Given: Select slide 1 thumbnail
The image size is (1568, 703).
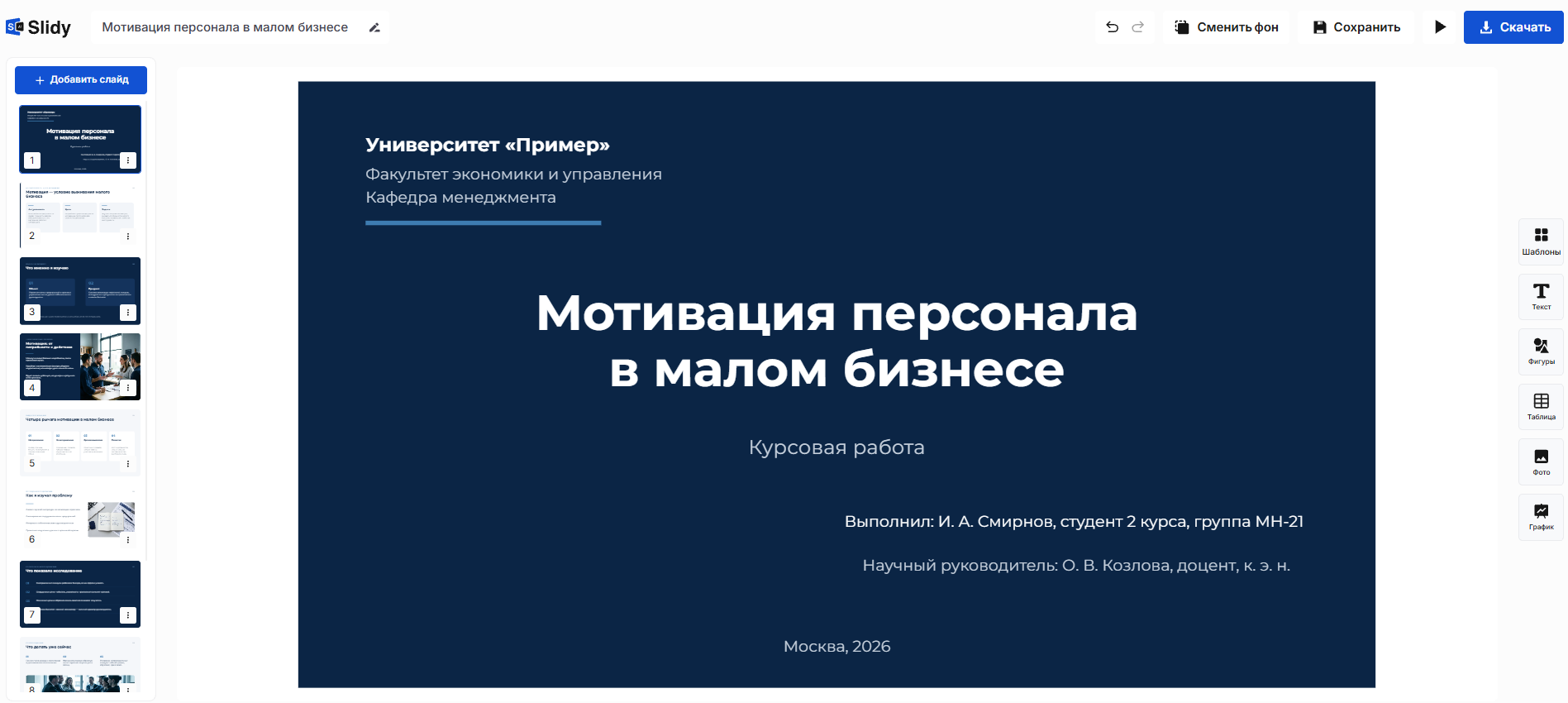Looking at the screenshot, I should pyautogui.click(x=80, y=139).
